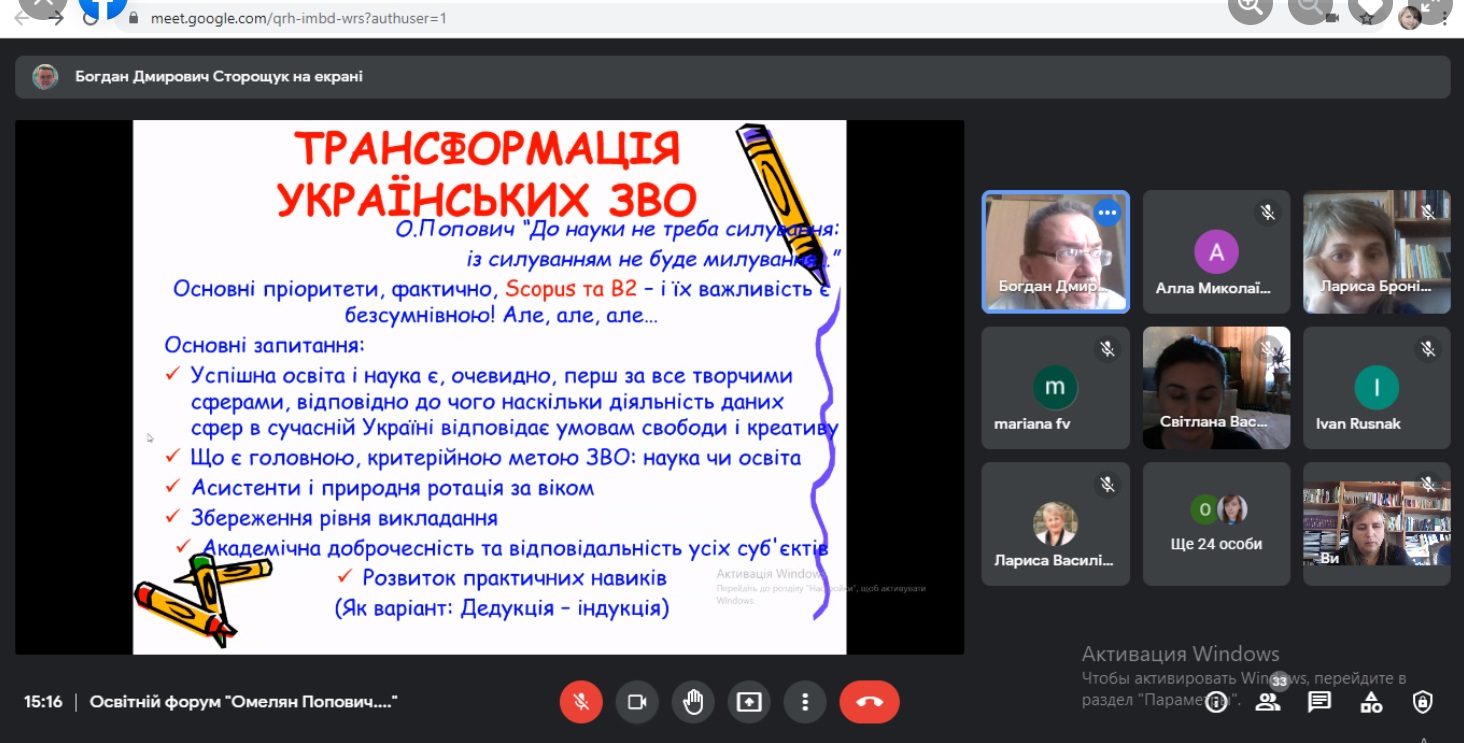Select Ivan Rusnak's participant tile
This screenshot has height=743, width=1464.
1376,388
